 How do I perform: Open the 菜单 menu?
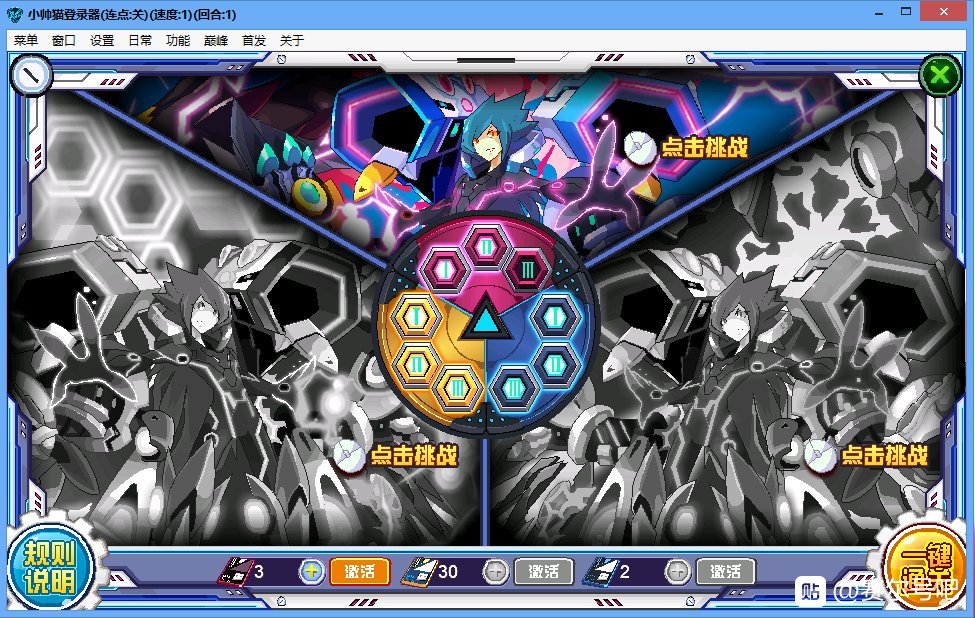(25, 40)
